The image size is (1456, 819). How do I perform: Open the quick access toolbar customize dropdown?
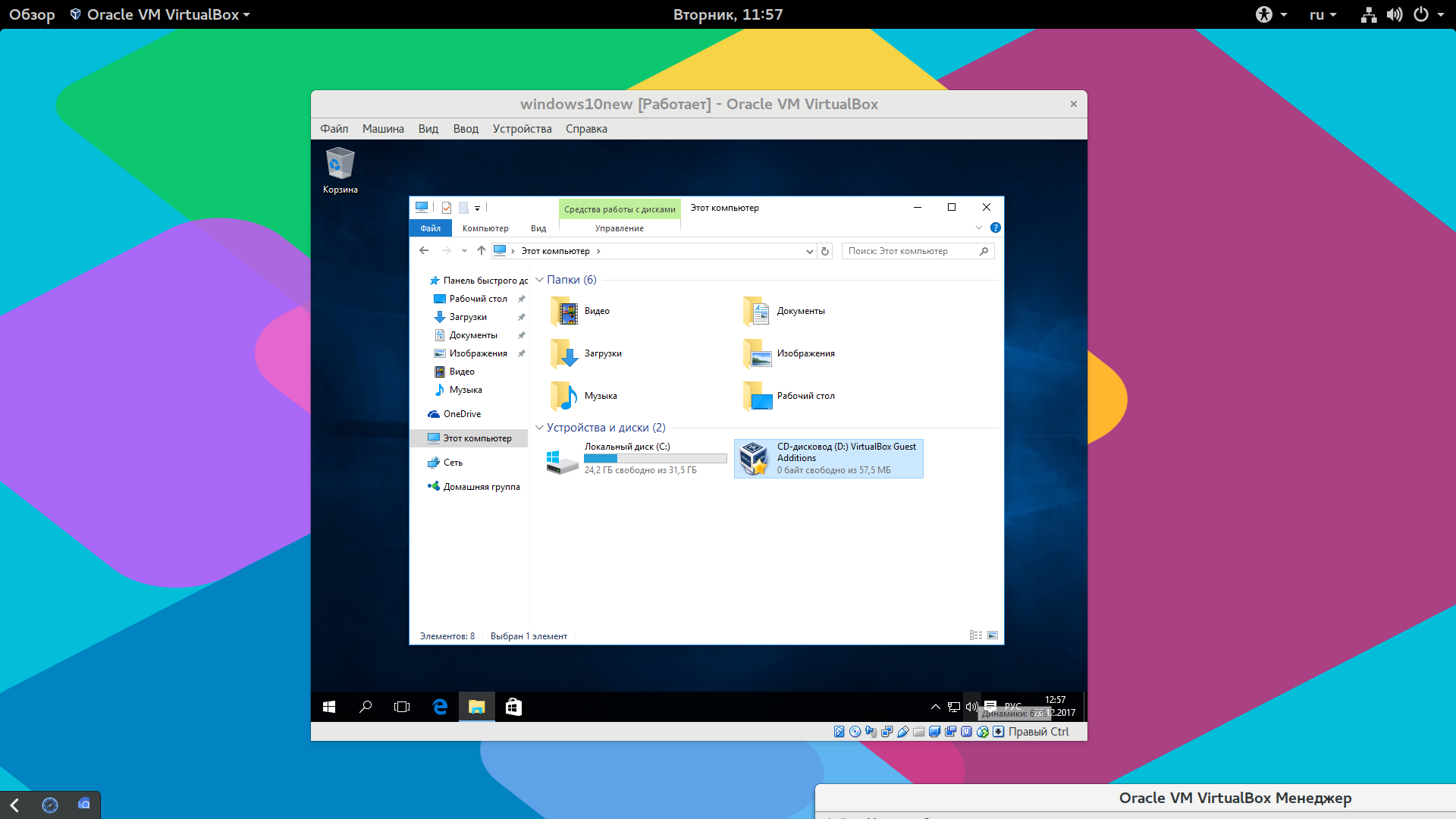click(x=477, y=208)
